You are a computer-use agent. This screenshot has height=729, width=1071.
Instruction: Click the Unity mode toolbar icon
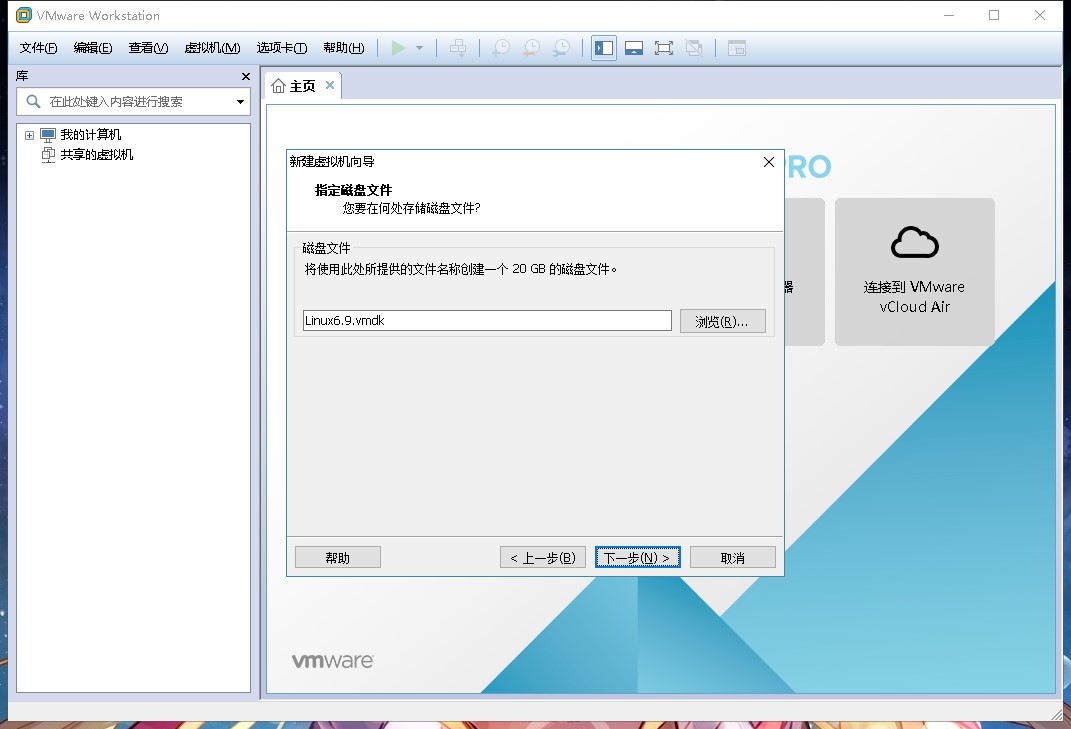[x=694, y=48]
